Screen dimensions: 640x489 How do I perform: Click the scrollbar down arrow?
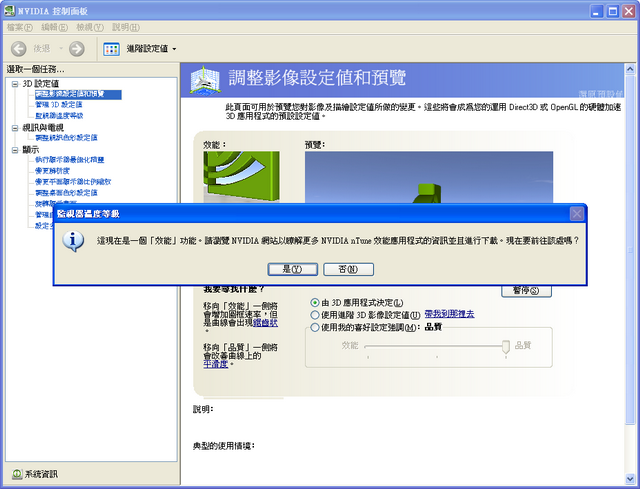click(630, 478)
